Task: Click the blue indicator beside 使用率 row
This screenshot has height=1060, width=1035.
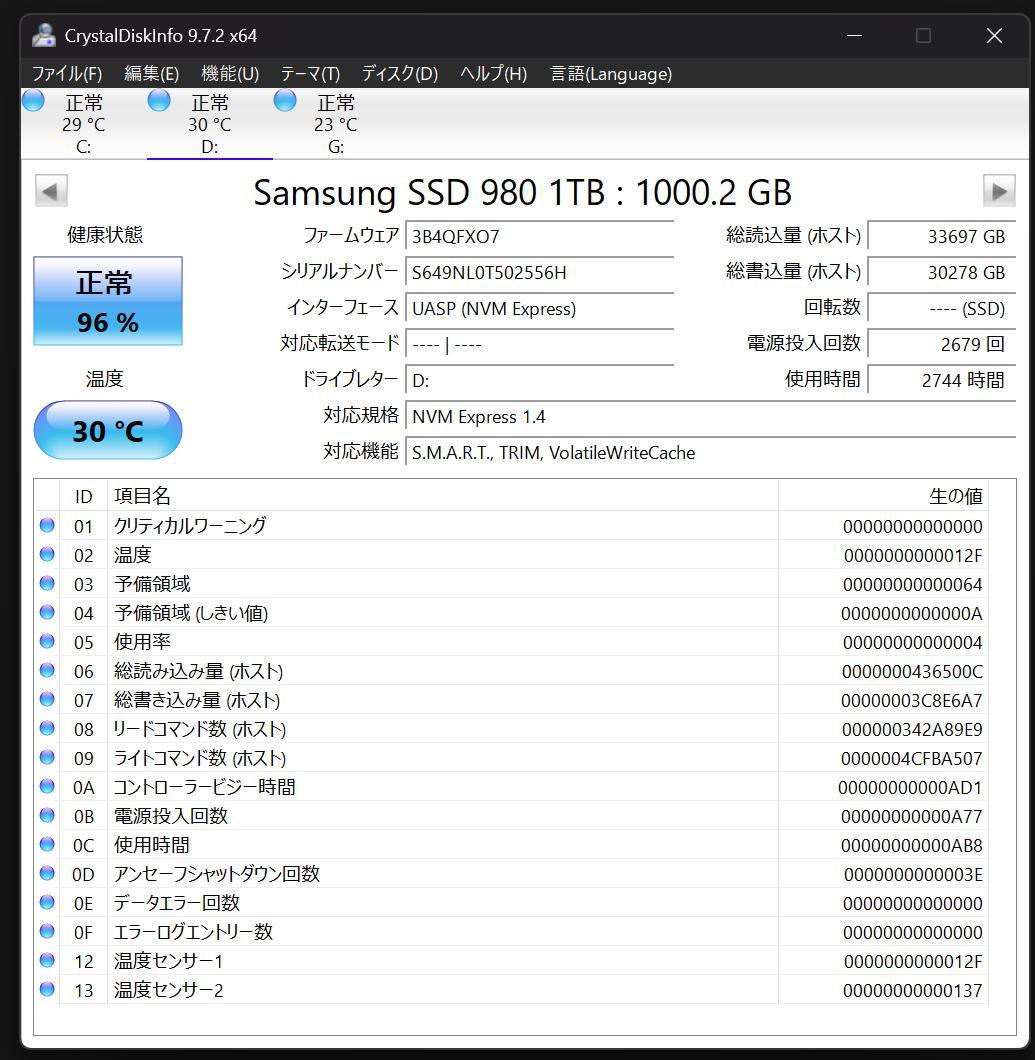Action: 46,642
